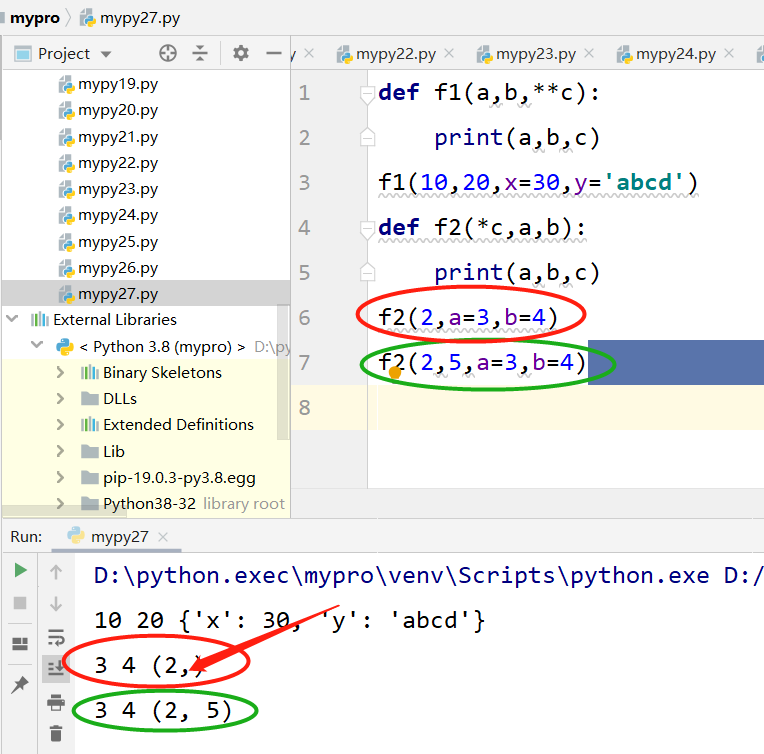The width and height of the screenshot is (764, 754).
Task: Fold the f2 function at line 4
Action: pyautogui.click(x=367, y=230)
